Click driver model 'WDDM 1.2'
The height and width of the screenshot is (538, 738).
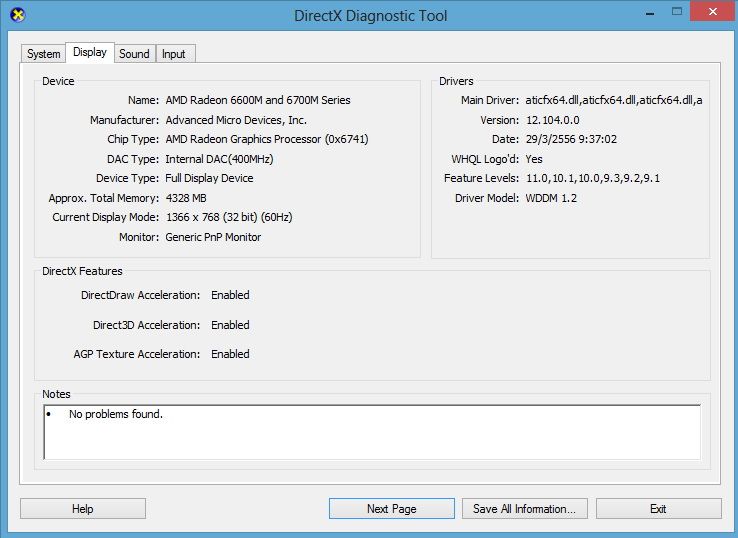coord(551,198)
